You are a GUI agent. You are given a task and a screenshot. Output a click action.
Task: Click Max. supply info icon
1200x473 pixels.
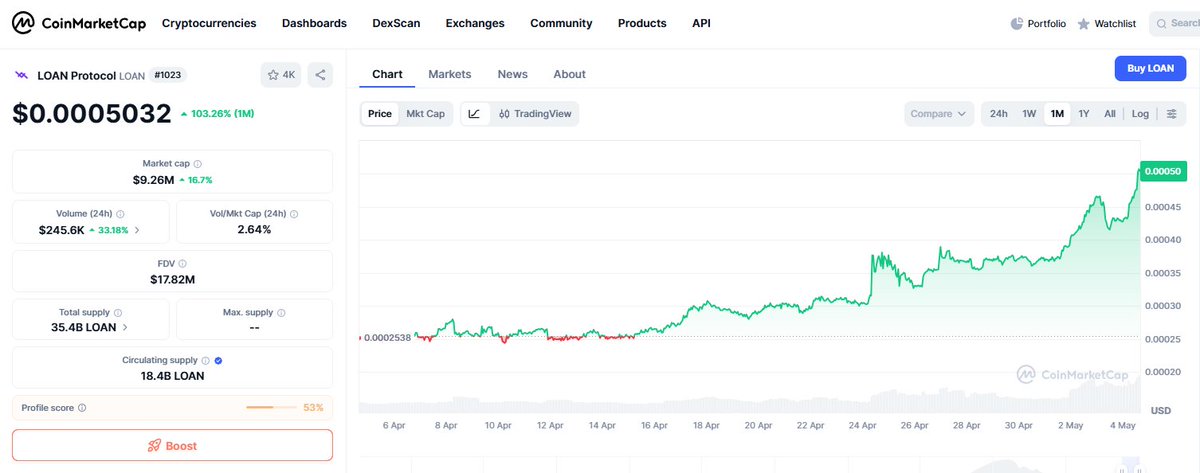point(281,313)
